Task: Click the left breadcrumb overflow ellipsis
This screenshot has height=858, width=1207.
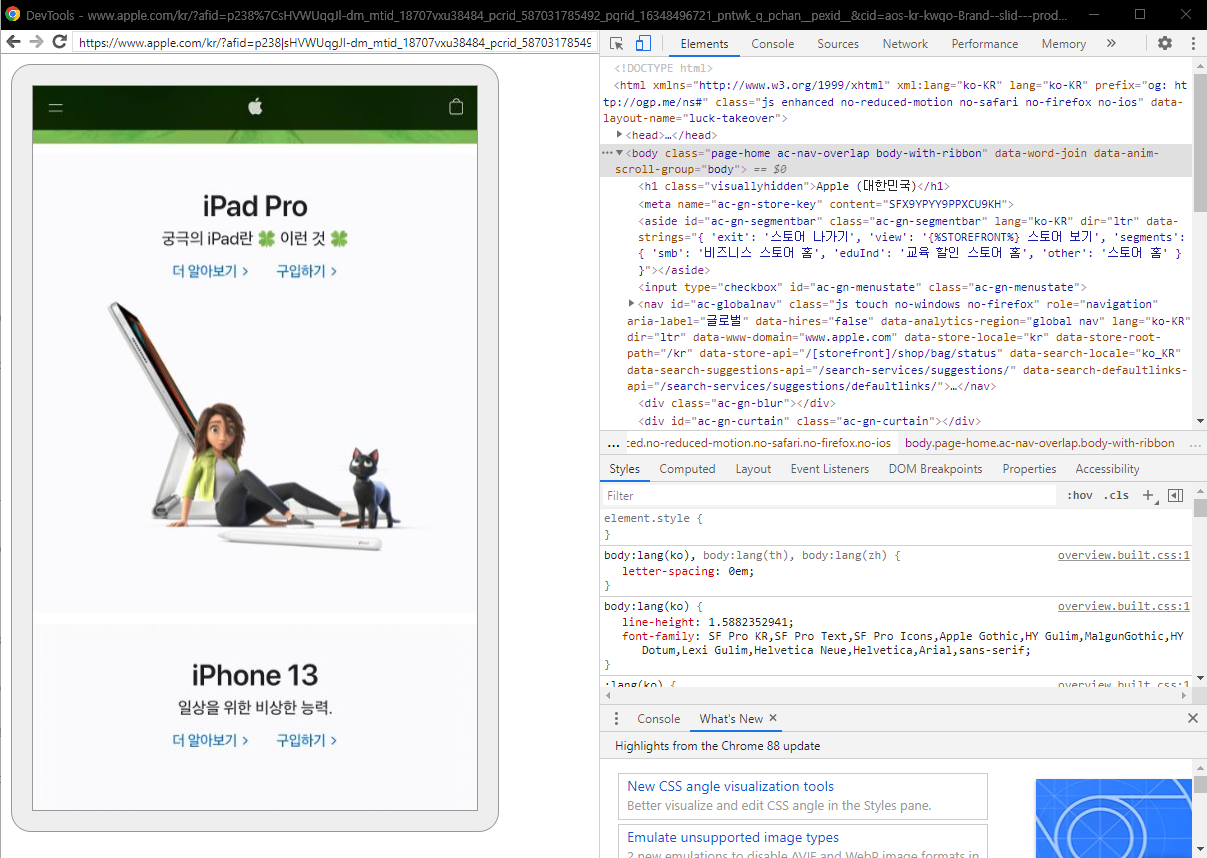Action: click(x=613, y=443)
